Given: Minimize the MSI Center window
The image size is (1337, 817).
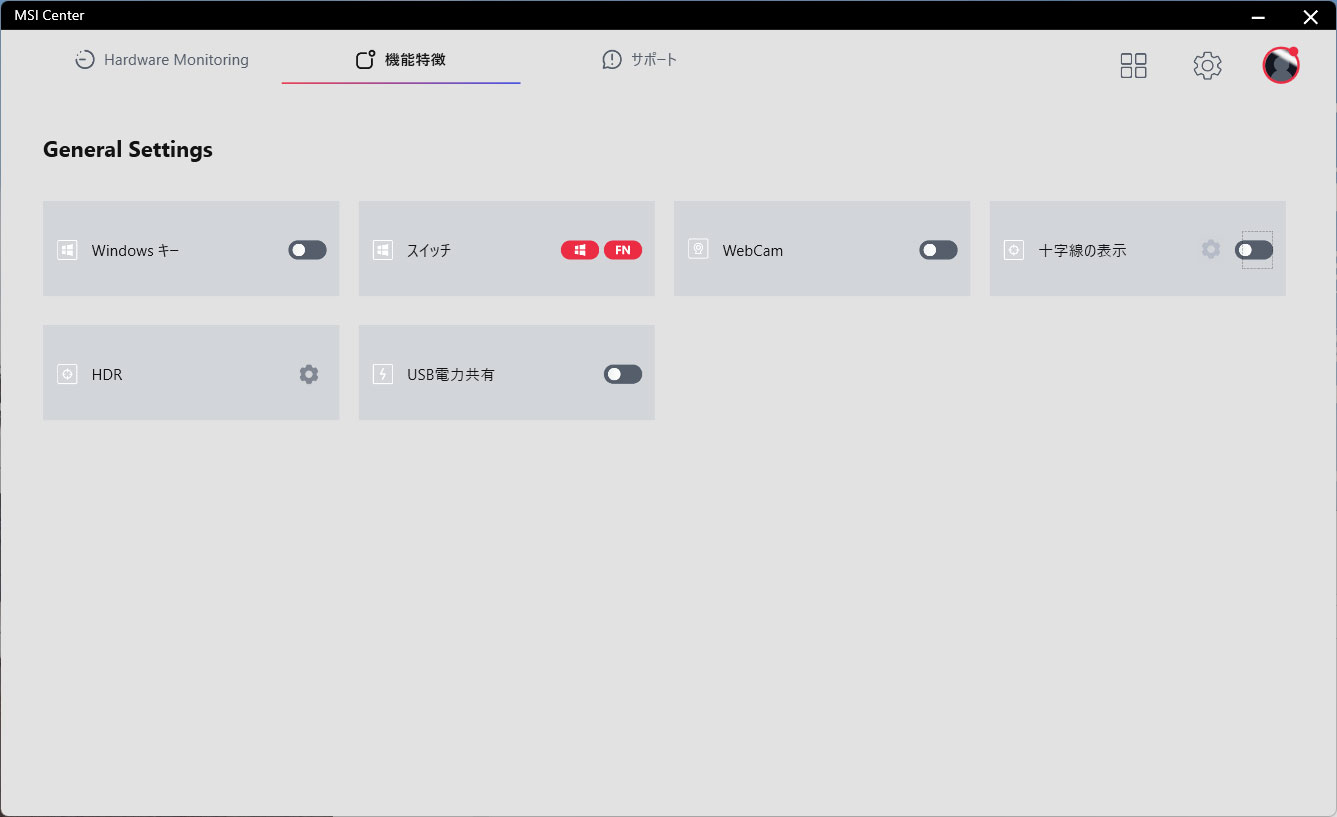Looking at the screenshot, I should click(1258, 16).
